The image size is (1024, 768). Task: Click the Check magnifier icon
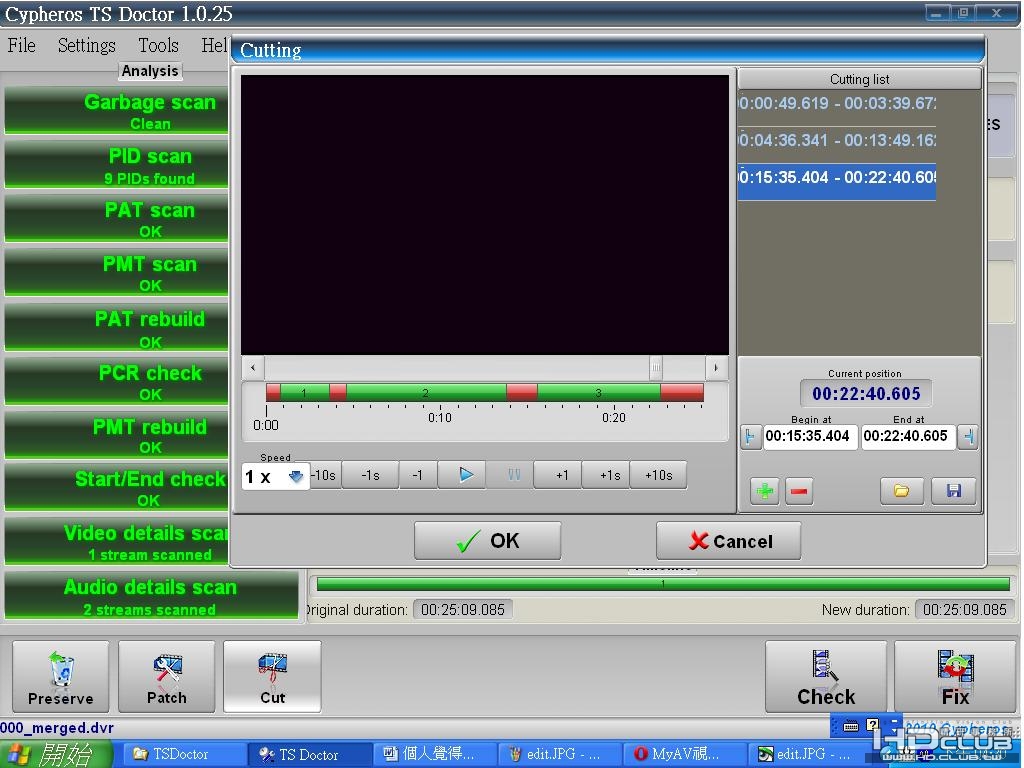(825, 666)
